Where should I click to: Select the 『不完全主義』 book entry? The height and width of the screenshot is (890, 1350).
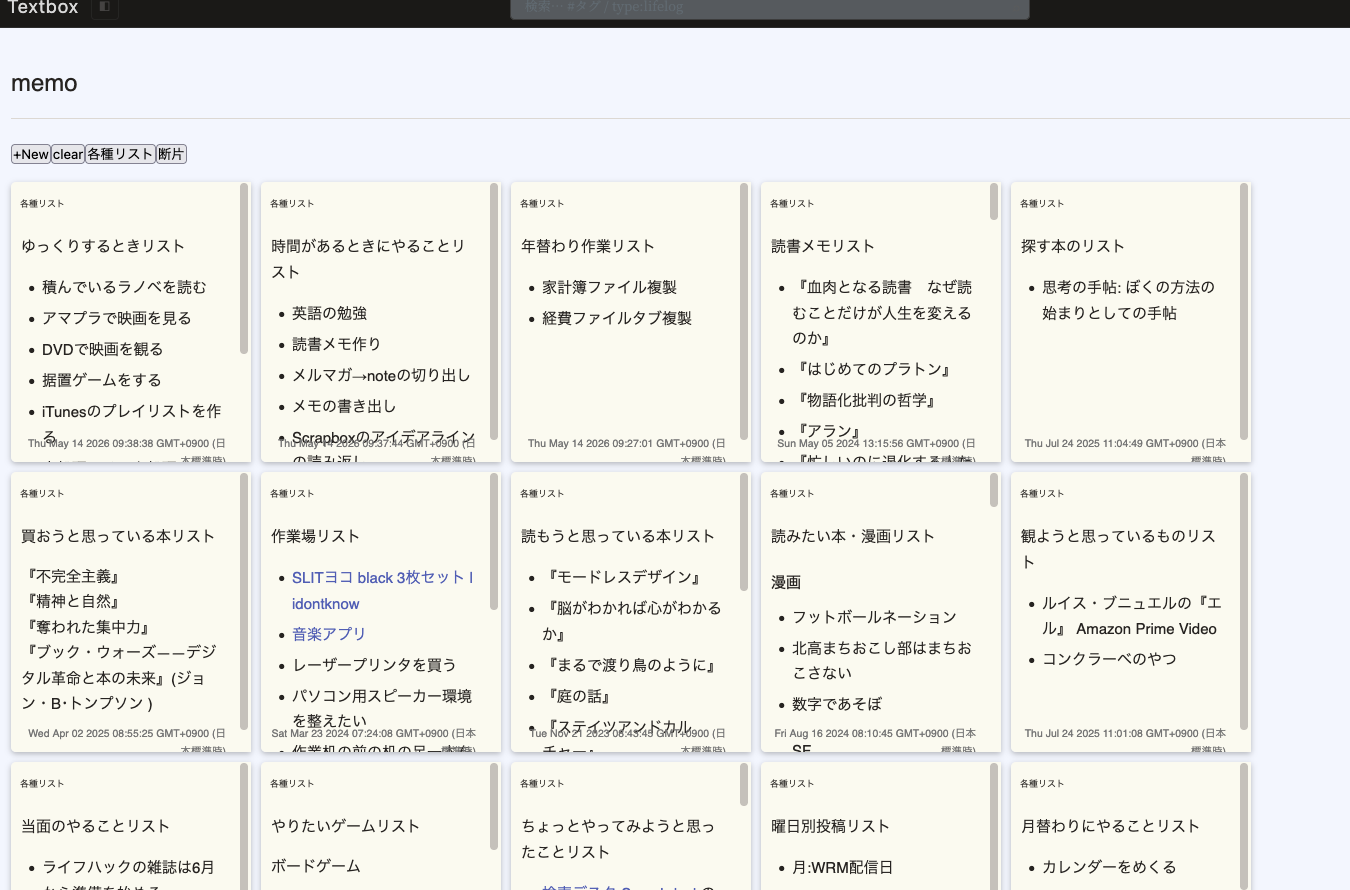75,577
